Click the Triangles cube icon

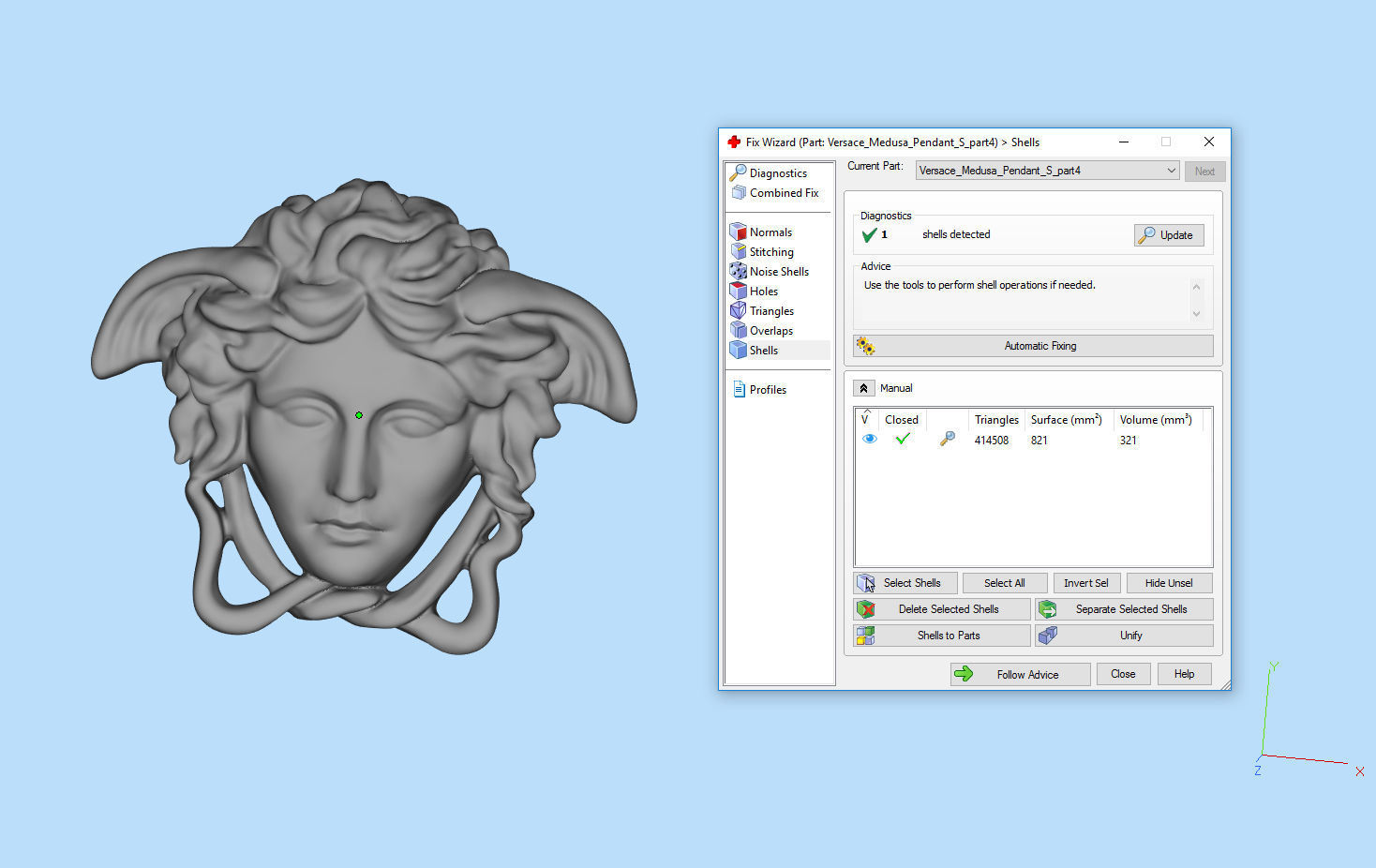pyautogui.click(x=739, y=310)
